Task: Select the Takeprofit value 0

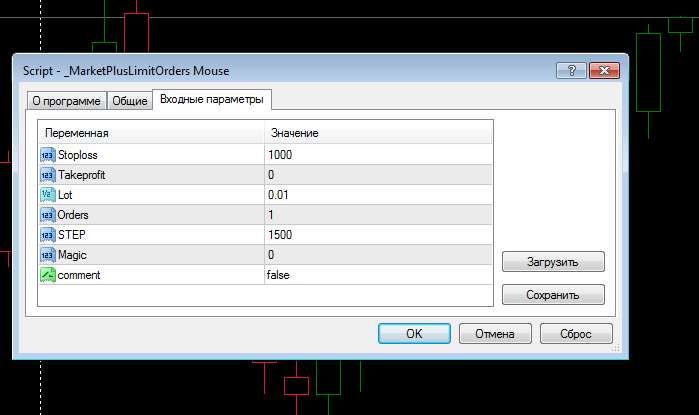Action: 271,175
